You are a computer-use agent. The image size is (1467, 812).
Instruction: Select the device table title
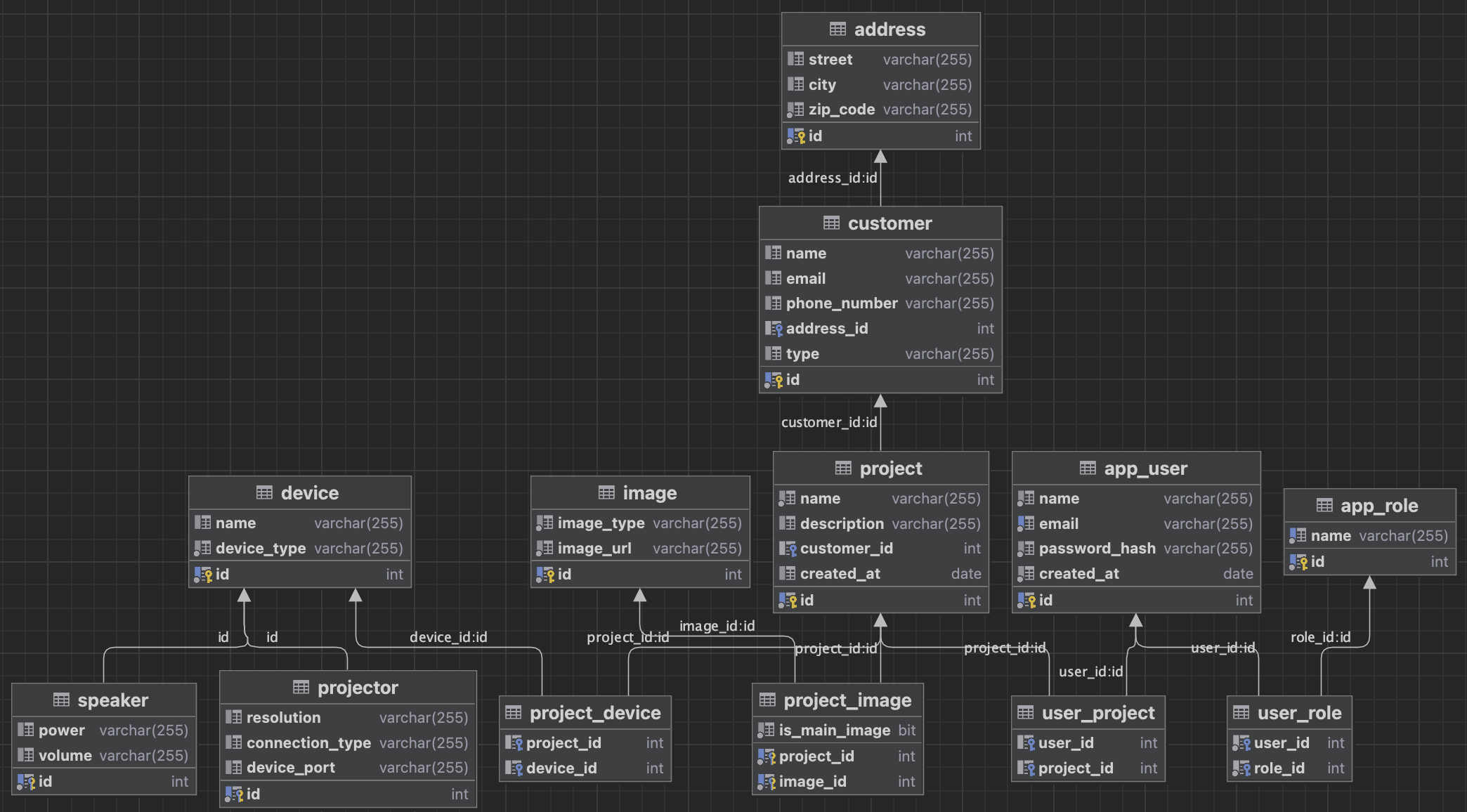pos(309,493)
